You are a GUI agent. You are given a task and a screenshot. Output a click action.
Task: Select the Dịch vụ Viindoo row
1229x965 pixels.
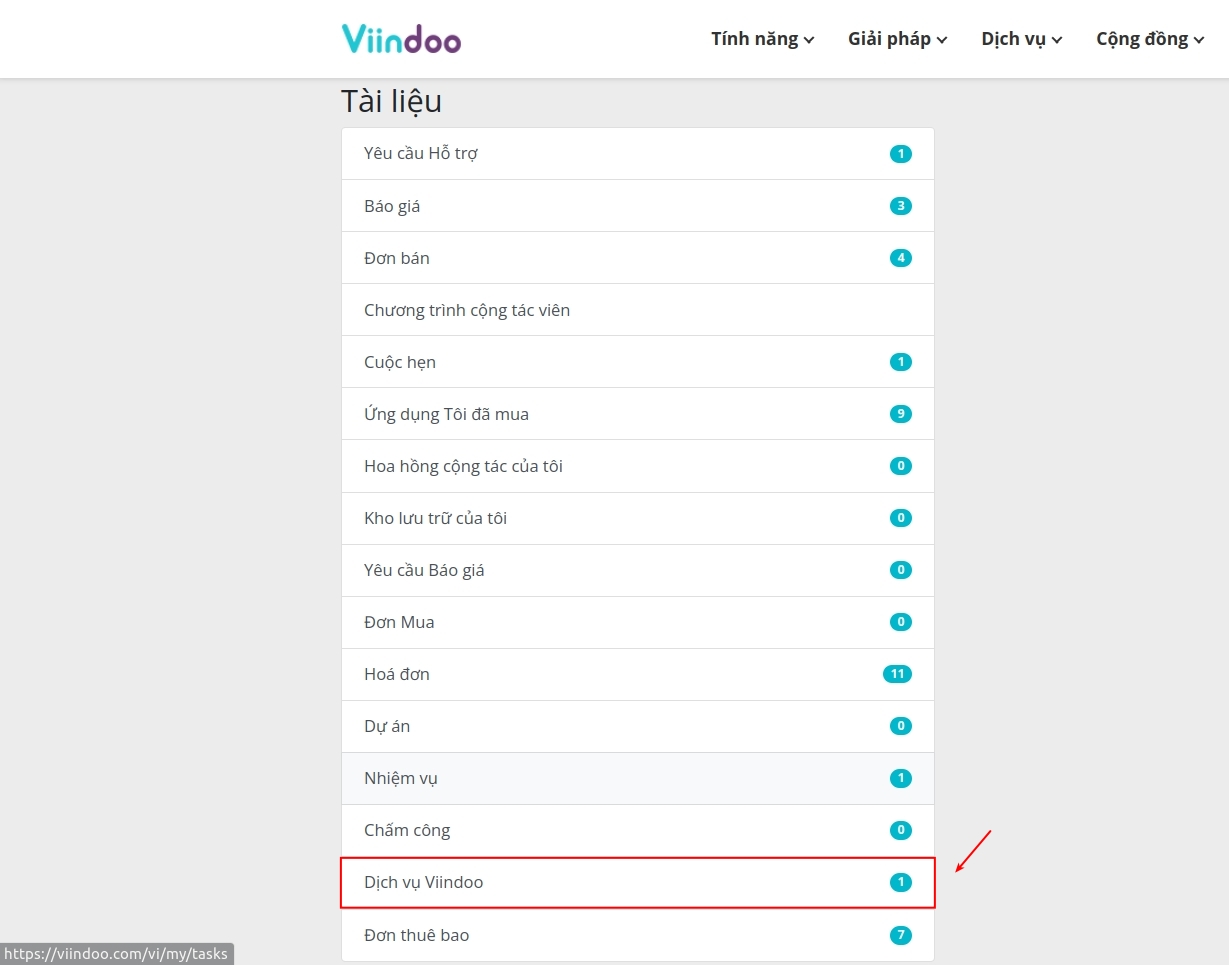(638, 882)
